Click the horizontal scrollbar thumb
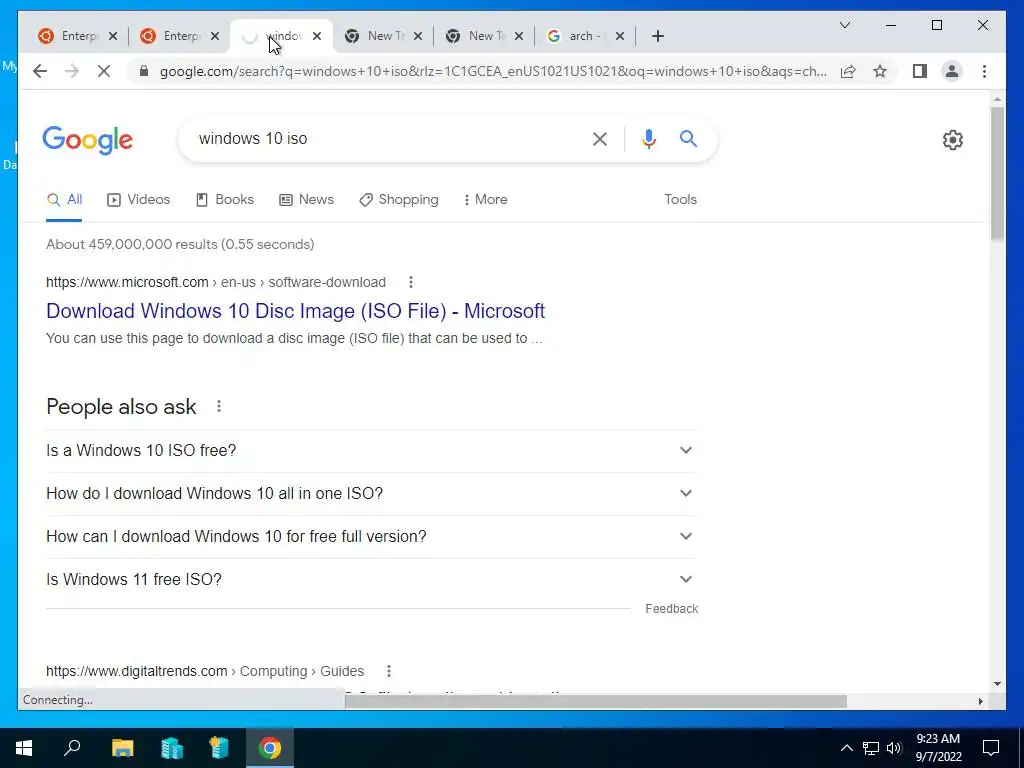1024x768 pixels. click(x=596, y=701)
